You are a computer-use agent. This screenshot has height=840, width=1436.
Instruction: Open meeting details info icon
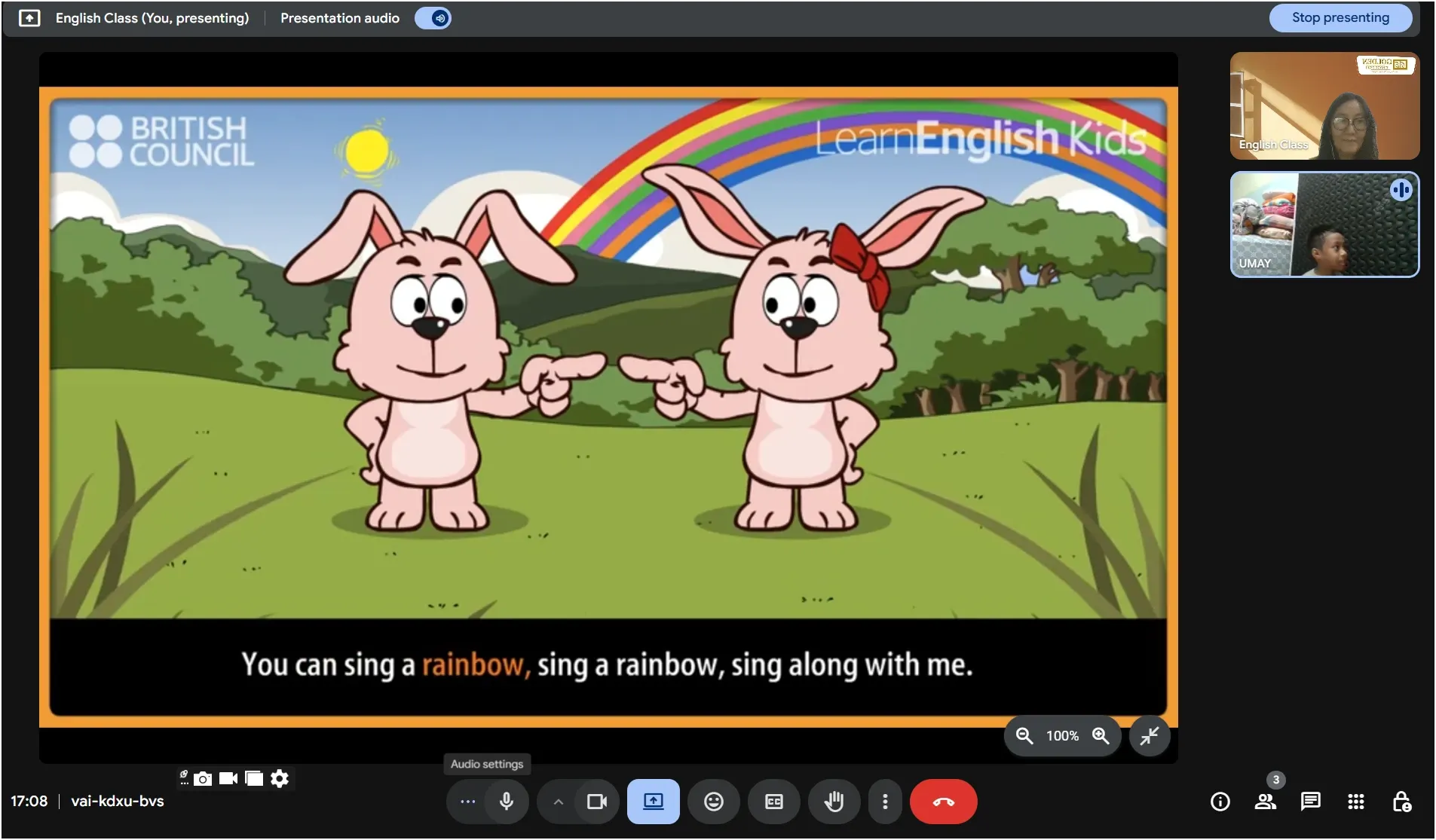click(1220, 801)
